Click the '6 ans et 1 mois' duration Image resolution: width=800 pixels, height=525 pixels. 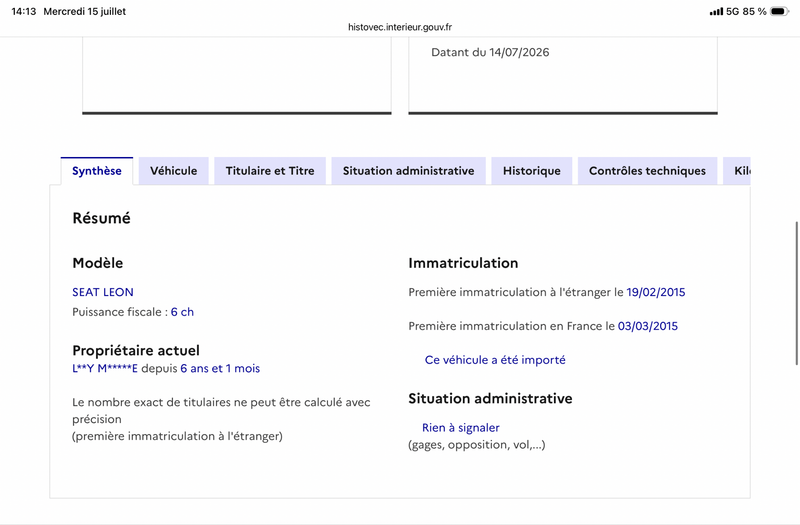coord(220,368)
